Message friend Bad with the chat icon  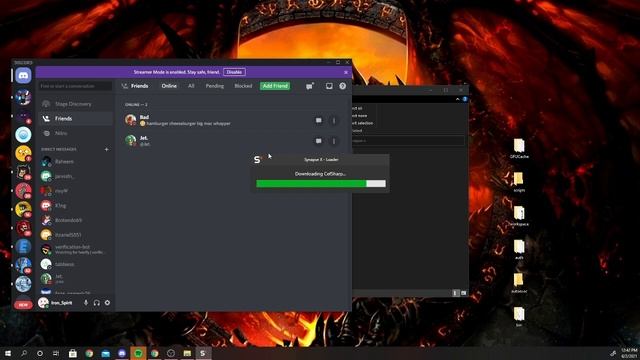[x=318, y=120]
